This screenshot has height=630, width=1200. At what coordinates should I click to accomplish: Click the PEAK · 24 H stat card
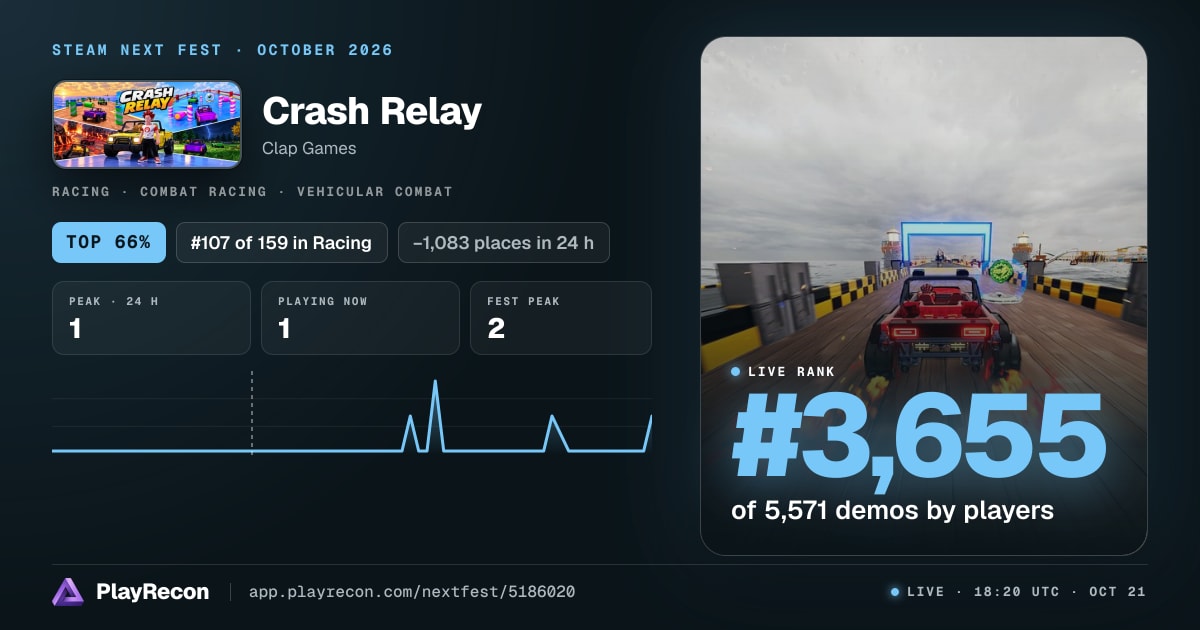[151, 318]
